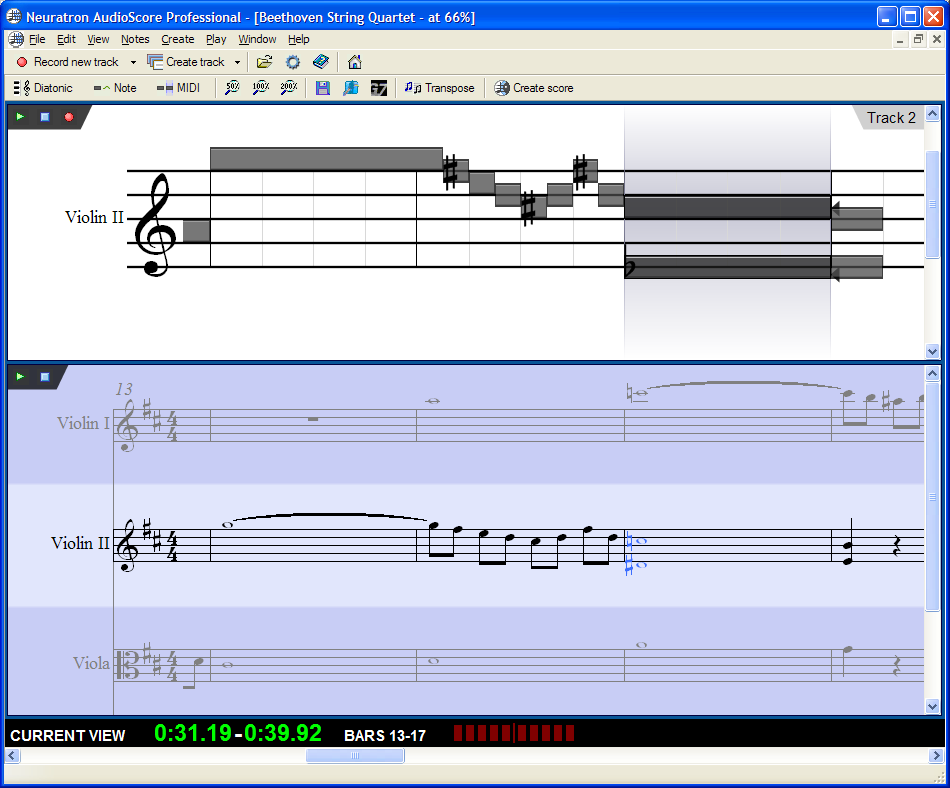Click the Create score button
Viewport: 950px width, 788px height.
point(534,88)
